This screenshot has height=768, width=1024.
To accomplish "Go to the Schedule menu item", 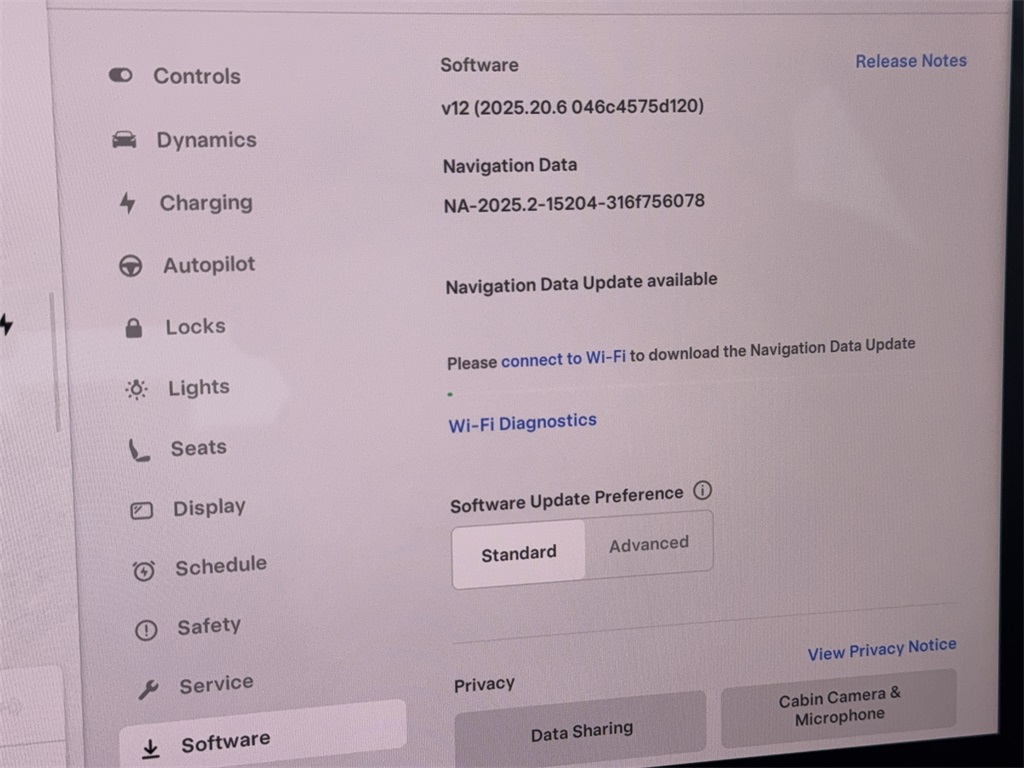I will 220,567.
